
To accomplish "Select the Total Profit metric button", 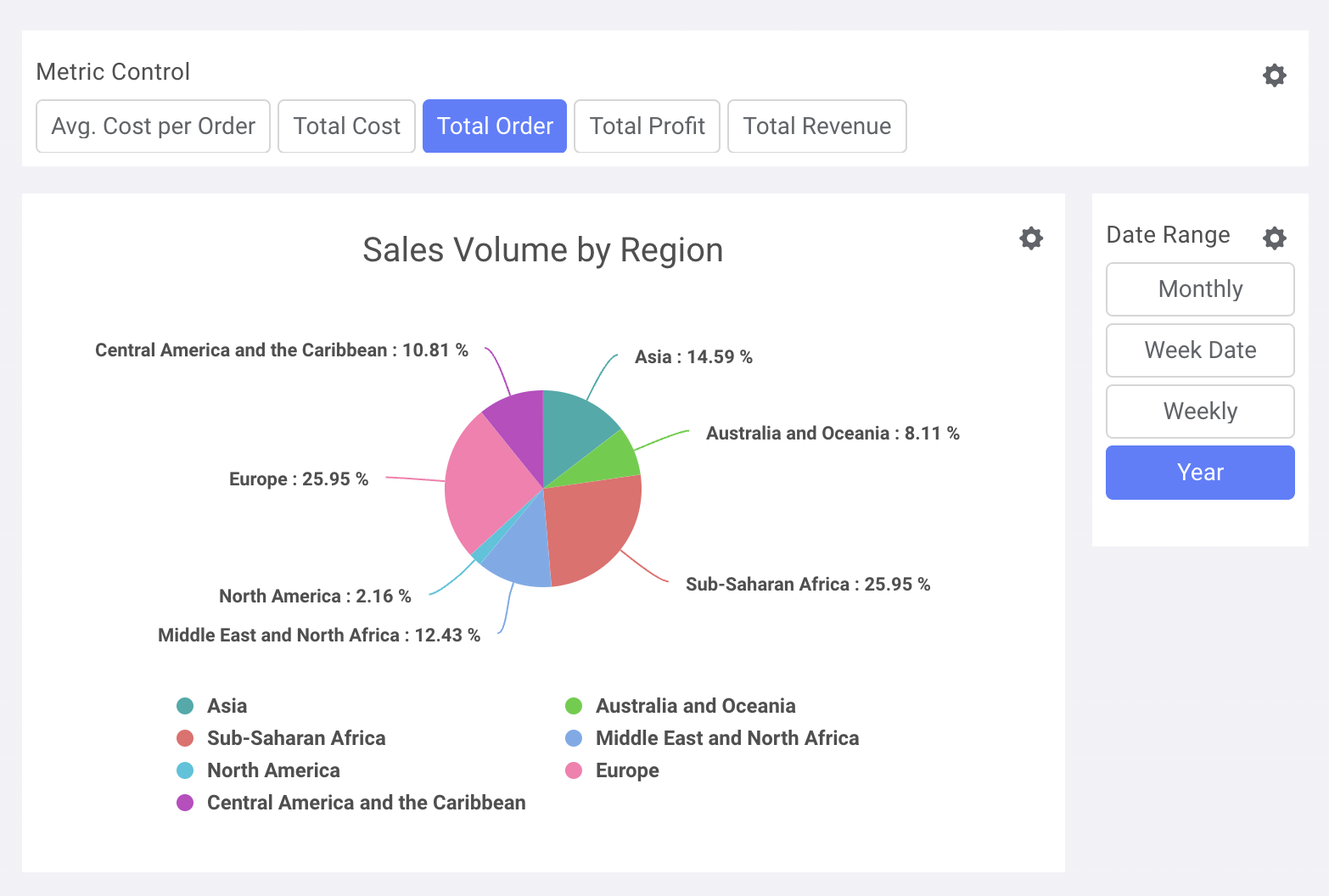I will [x=647, y=126].
